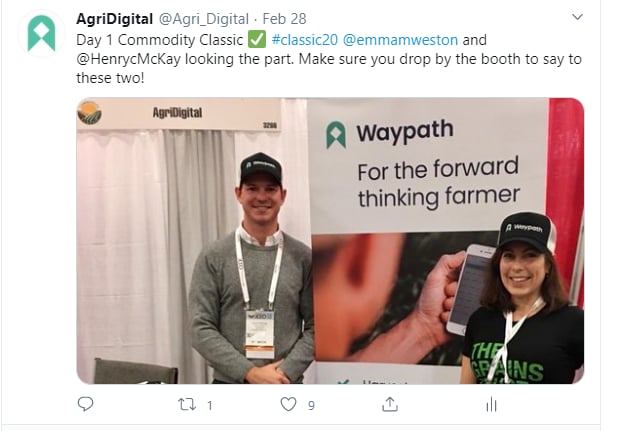Open the #classic20 hashtag
Screen dimensions: 625x431
pos(305,40)
